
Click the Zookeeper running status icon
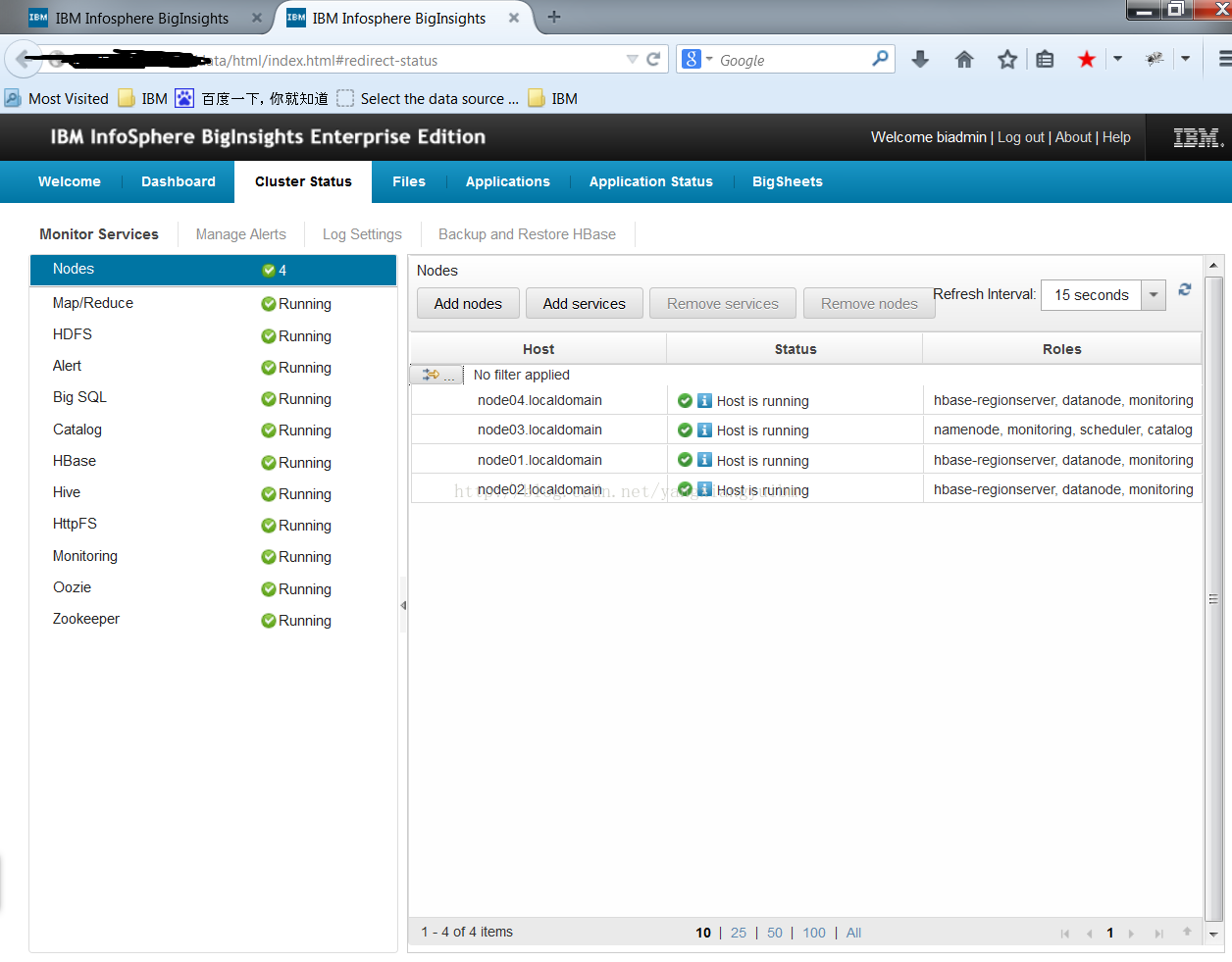268,621
